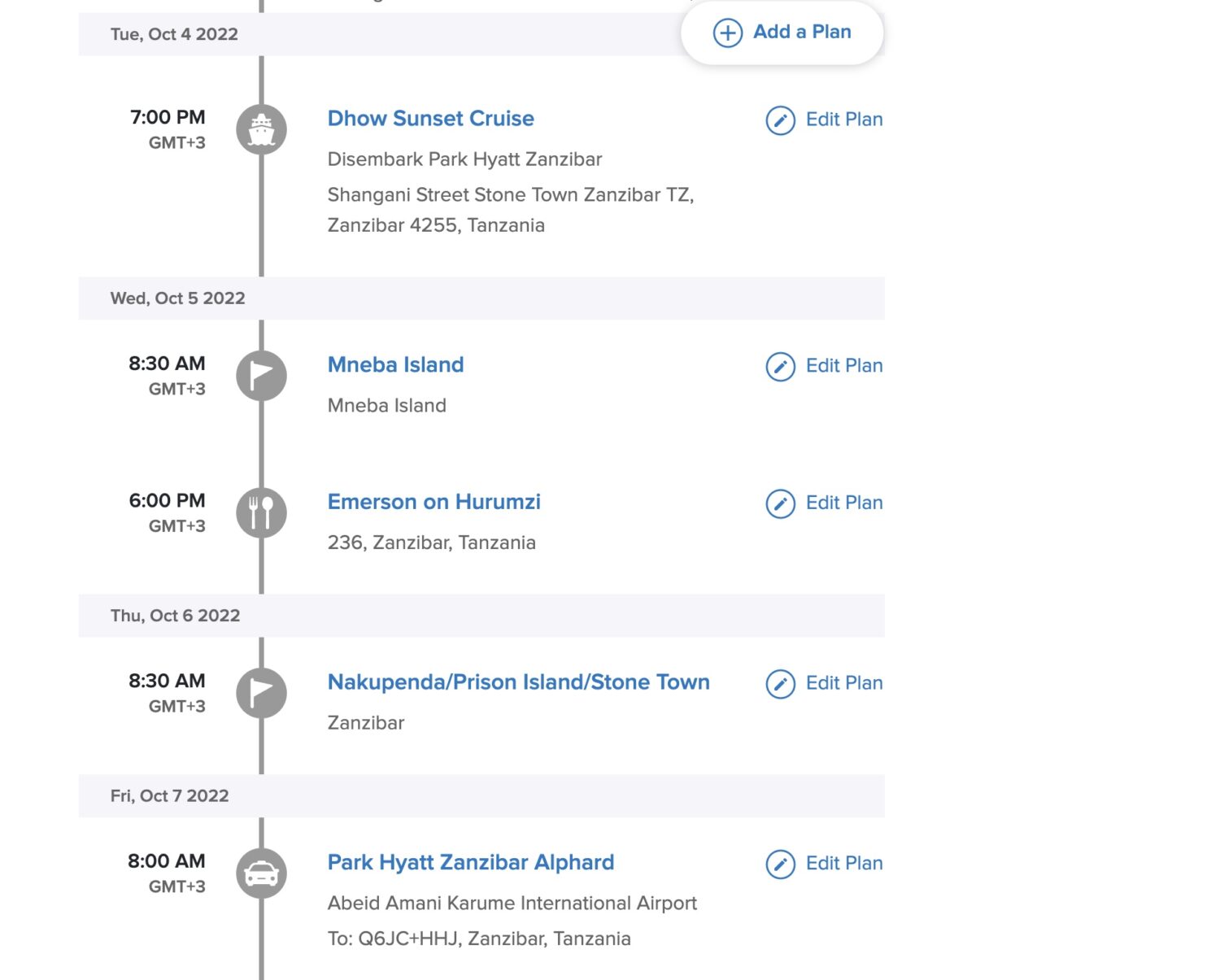Open the Mneba Island plan
1220x980 pixels.
[x=395, y=364]
